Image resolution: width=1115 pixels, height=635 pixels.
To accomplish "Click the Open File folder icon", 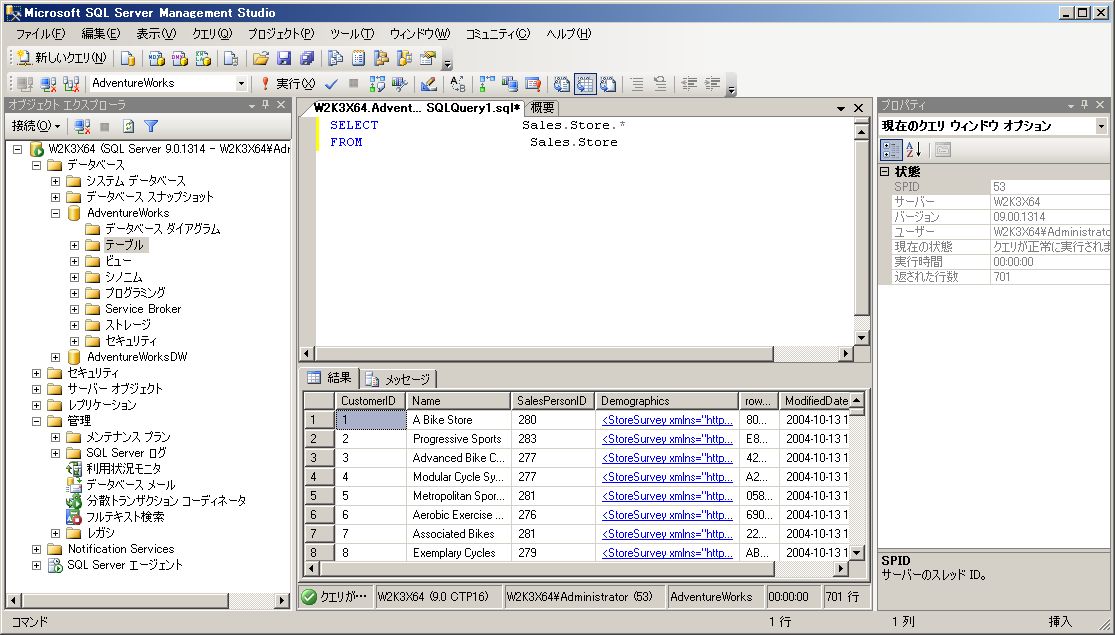I will point(261,59).
